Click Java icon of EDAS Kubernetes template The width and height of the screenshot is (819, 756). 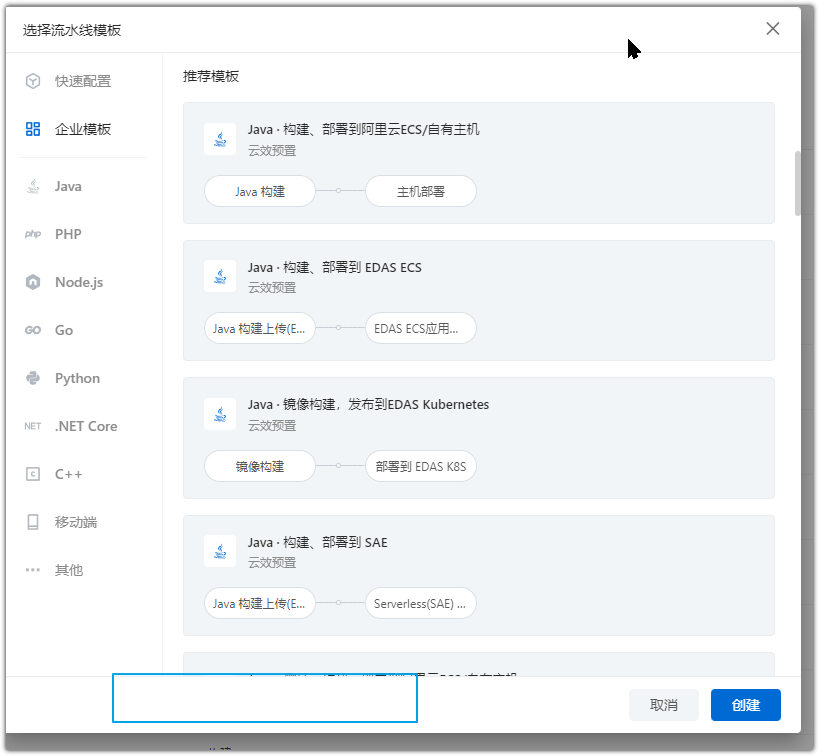pyautogui.click(x=220, y=414)
